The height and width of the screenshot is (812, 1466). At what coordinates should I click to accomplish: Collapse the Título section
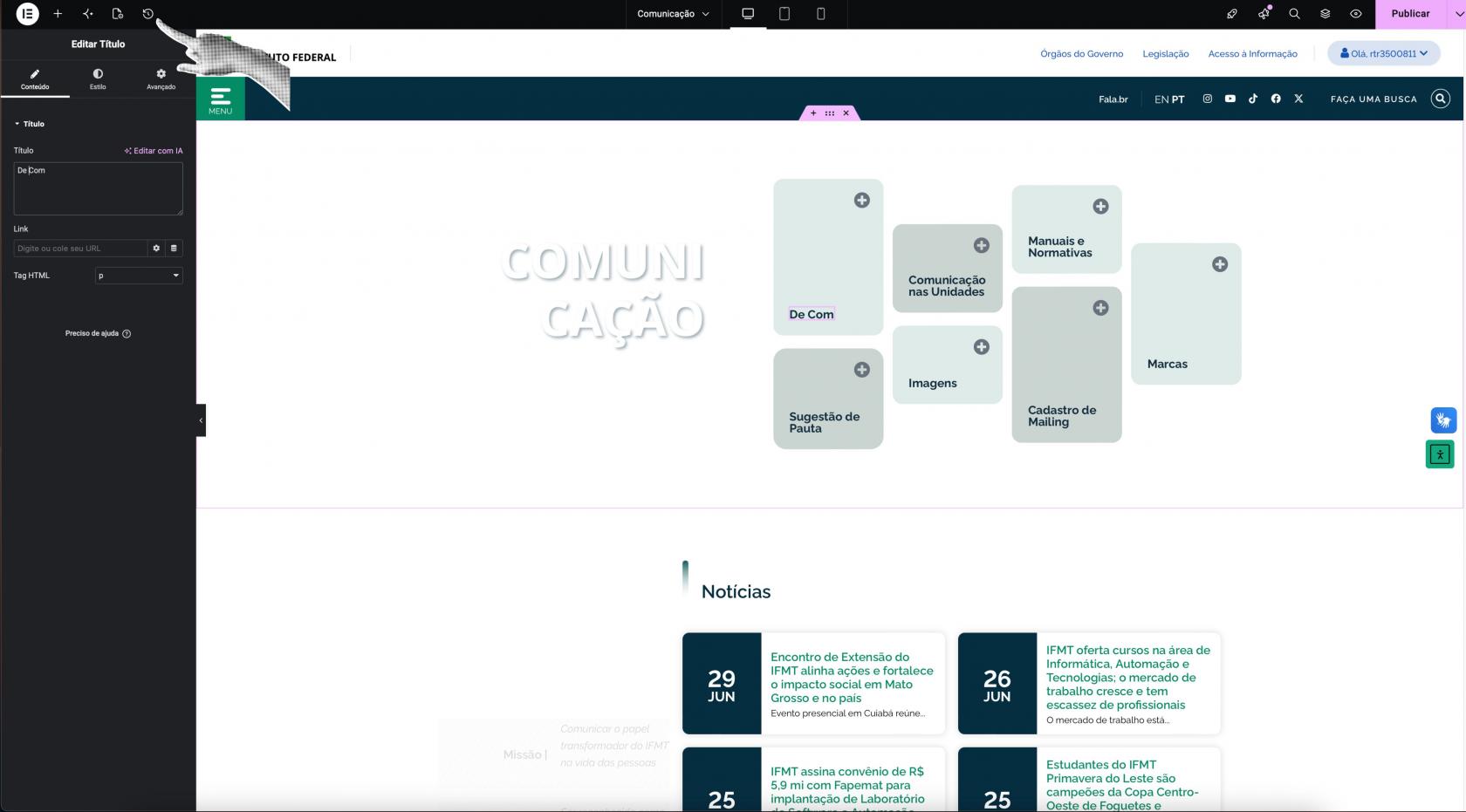30,124
